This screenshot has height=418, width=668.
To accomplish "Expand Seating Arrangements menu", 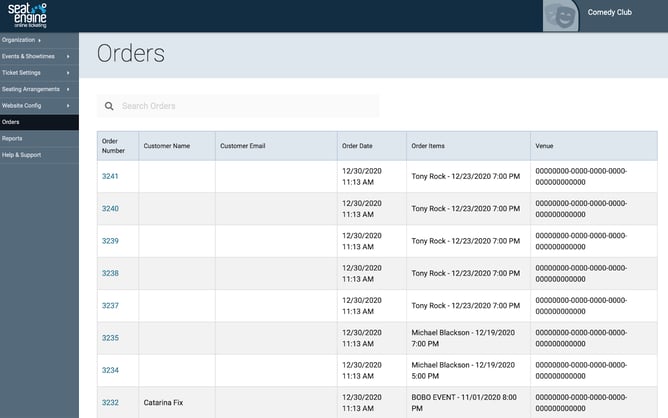I will [x=32, y=89].
